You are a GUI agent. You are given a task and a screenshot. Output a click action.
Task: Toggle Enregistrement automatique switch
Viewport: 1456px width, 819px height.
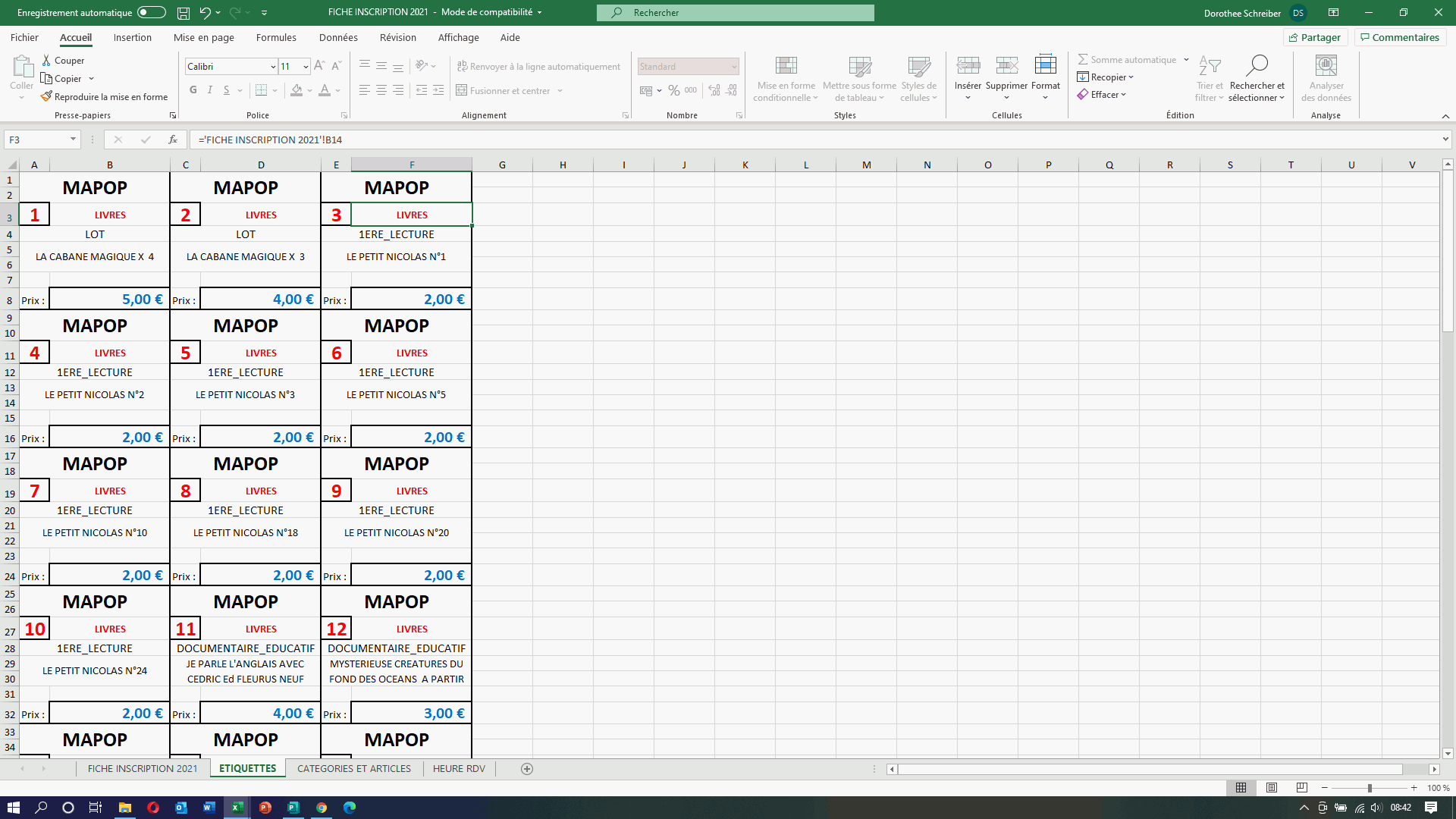(x=151, y=13)
